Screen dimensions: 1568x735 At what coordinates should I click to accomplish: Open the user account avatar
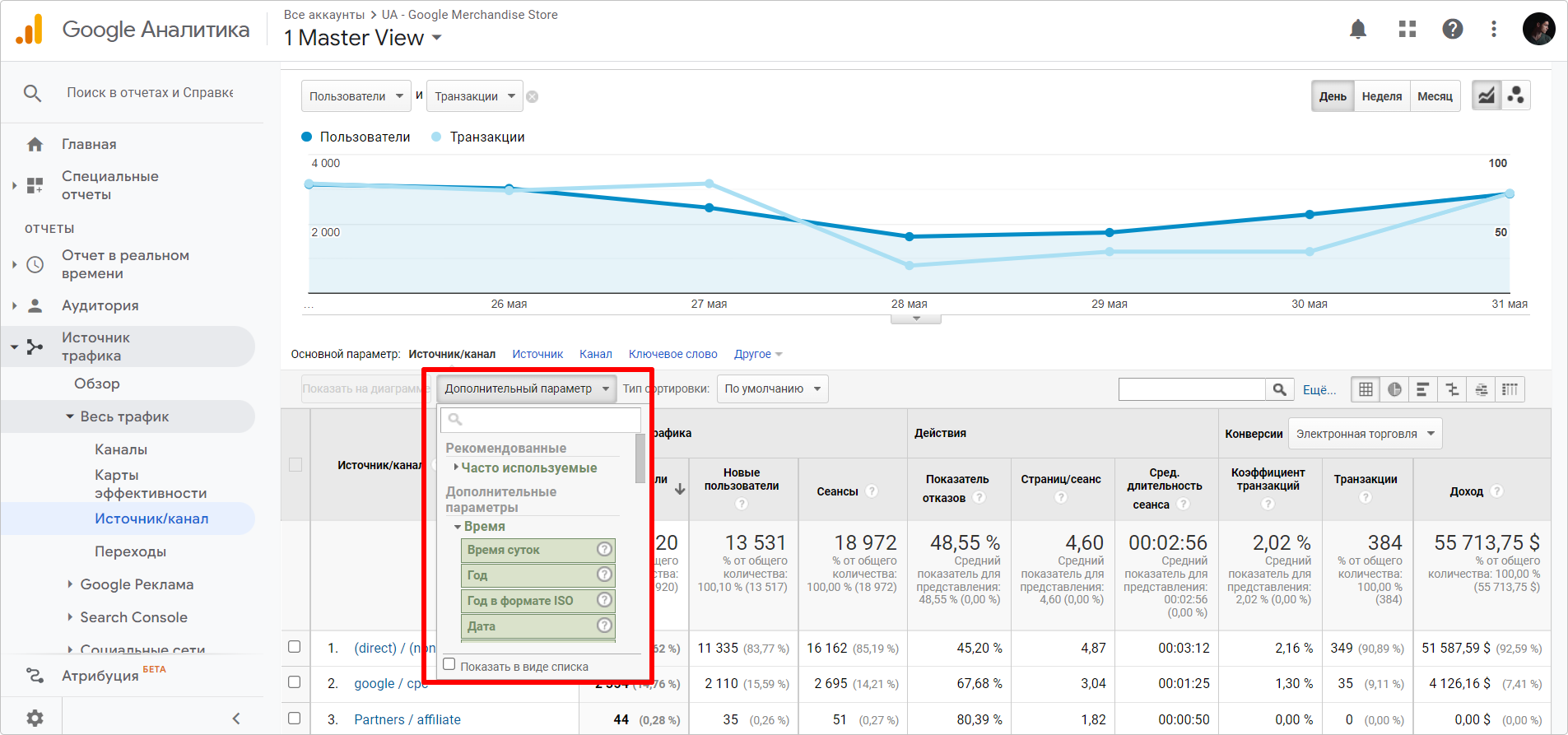point(1538,30)
